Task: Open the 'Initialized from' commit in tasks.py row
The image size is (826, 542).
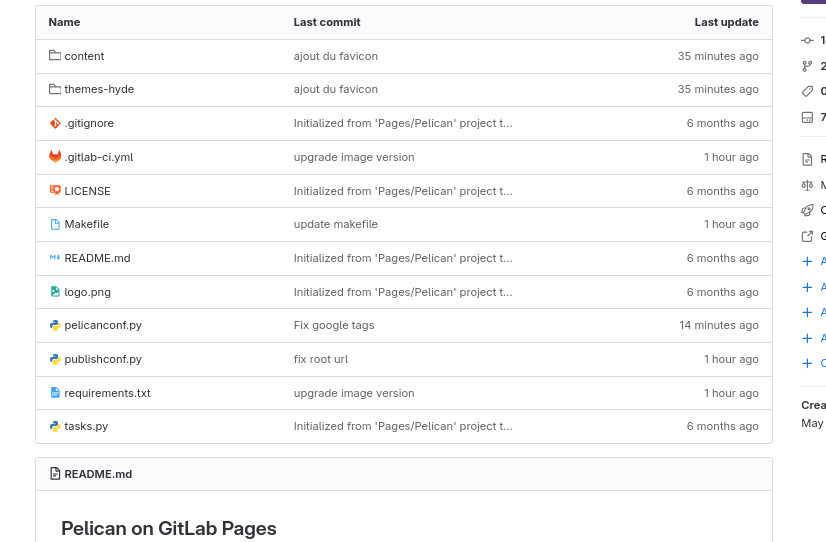Action: pyautogui.click(x=403, y=426)
